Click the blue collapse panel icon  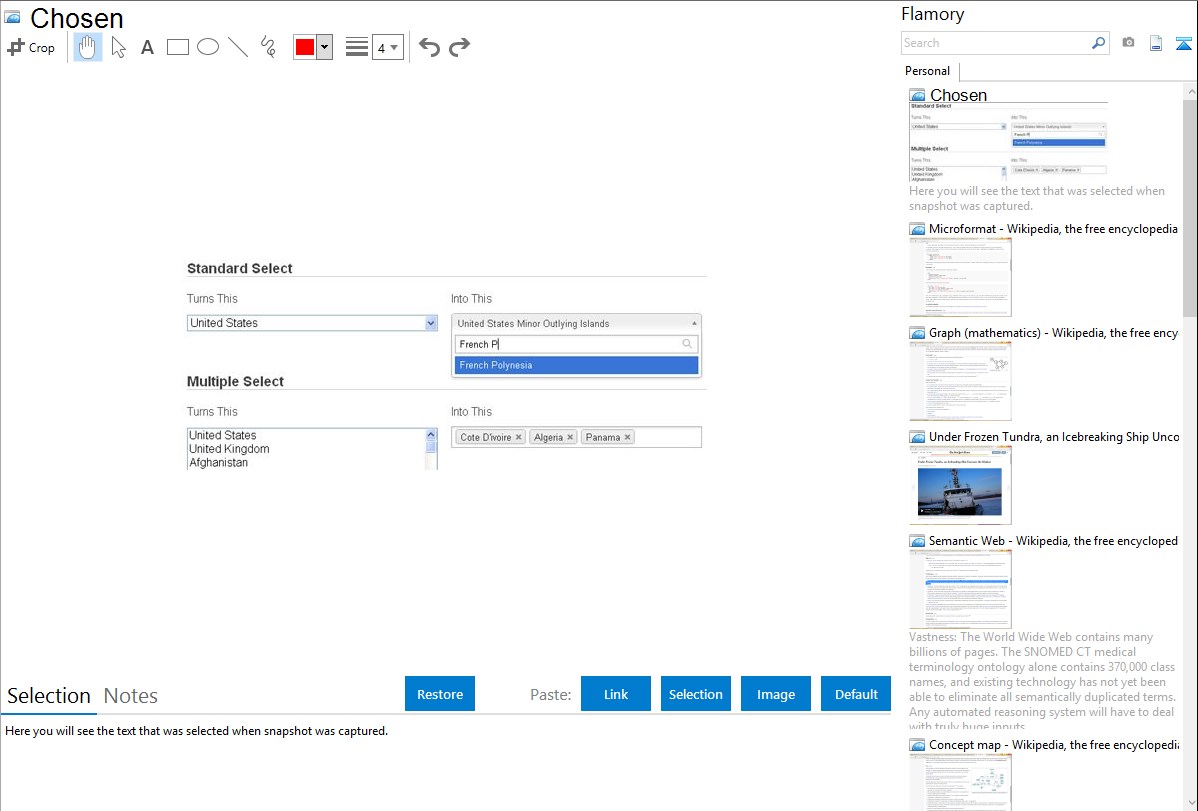click(x=1184, y=43)
